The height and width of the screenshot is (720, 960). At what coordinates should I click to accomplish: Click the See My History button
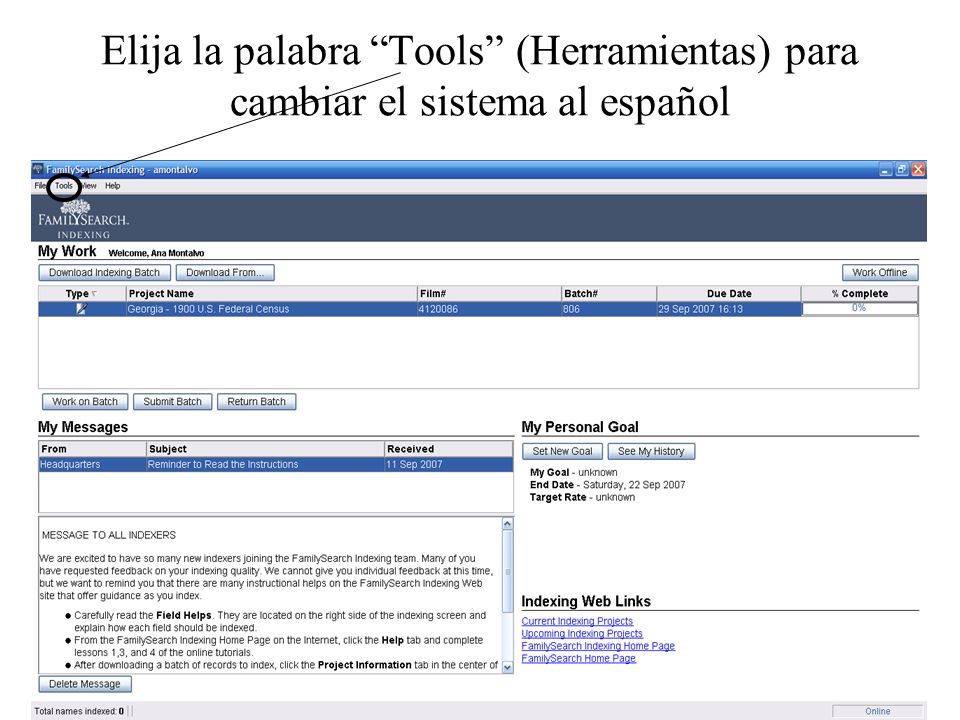pyautogui.click(x=651, y=451)
